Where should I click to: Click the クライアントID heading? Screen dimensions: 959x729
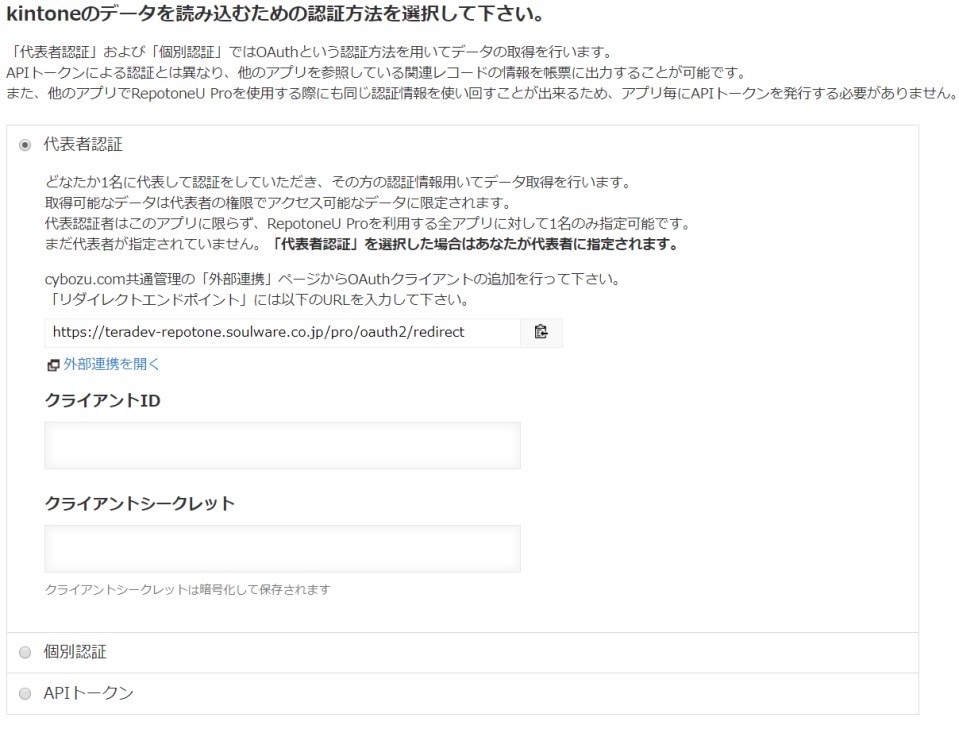point(103,401)
